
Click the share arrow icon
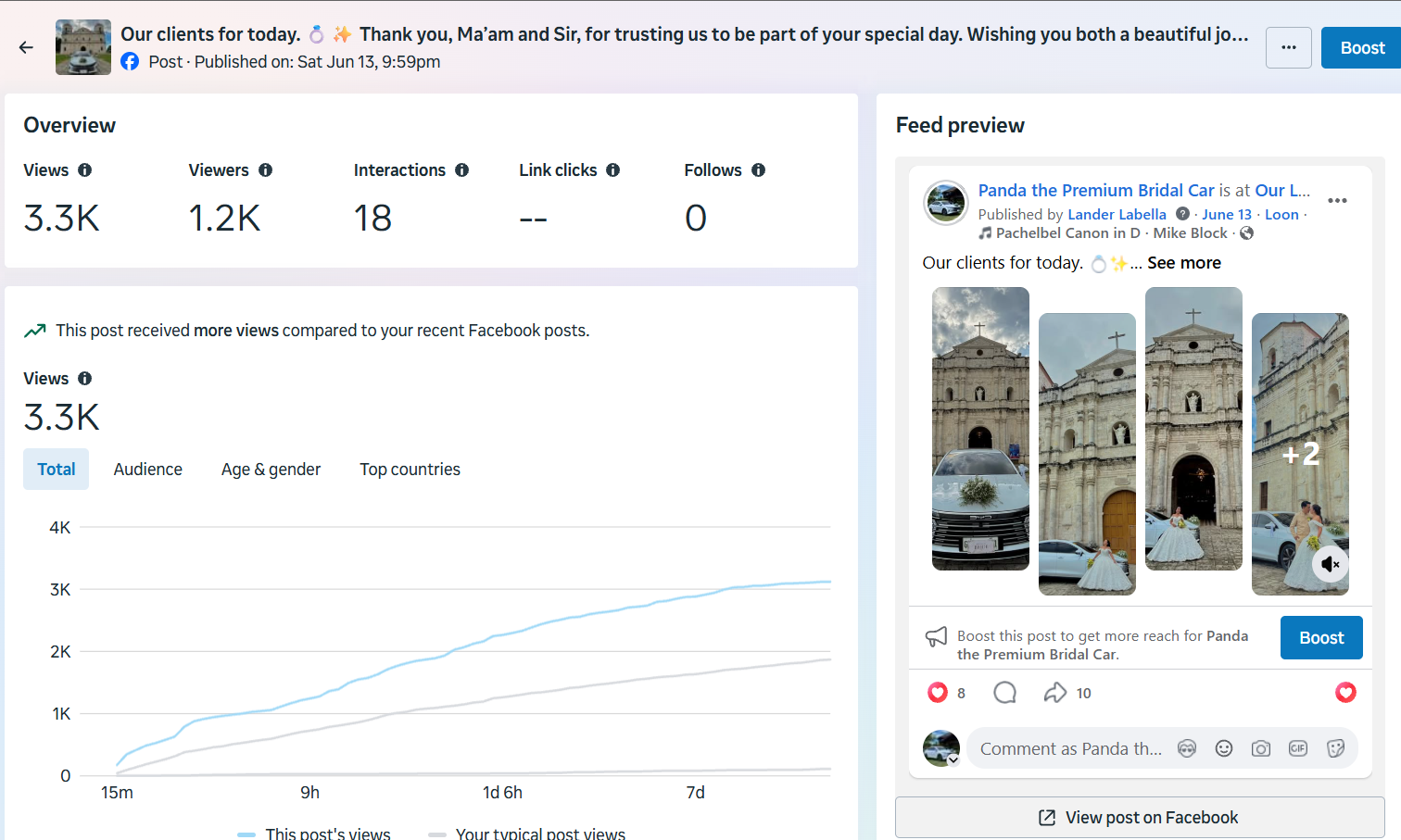1055,693
